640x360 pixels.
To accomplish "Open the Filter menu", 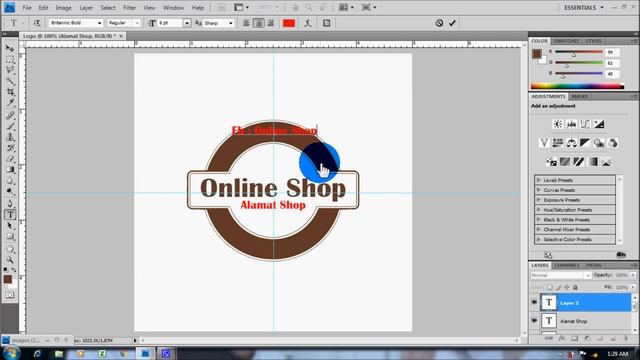I will [129, 8].
